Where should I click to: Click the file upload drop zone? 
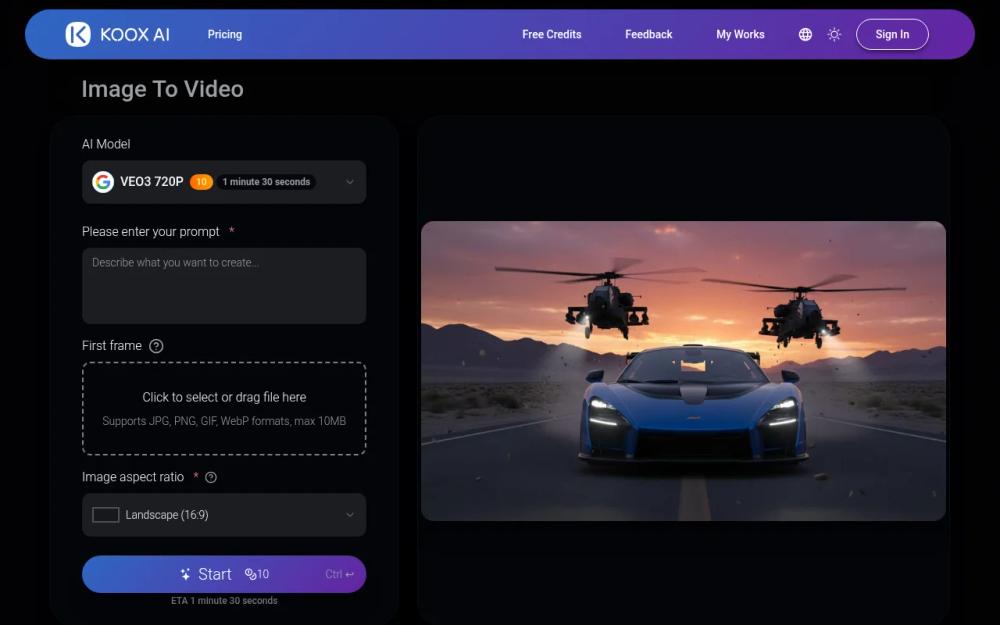[x=224, y=408]
